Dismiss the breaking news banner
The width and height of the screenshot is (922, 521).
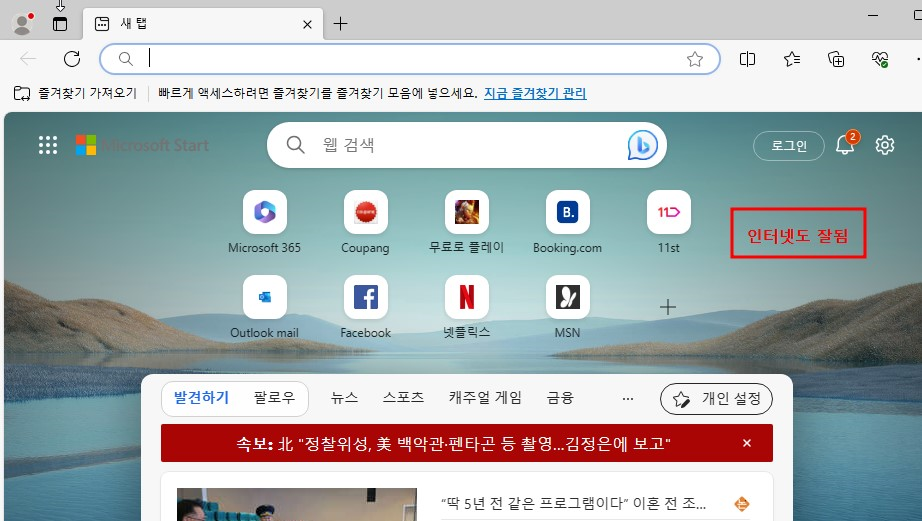(747, 443)
